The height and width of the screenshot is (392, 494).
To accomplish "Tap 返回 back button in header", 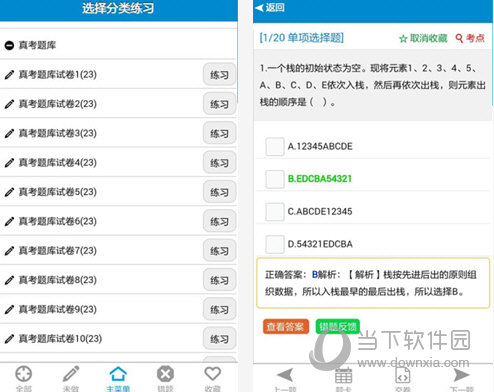I will pyautogui.click(x=270, y=8).
